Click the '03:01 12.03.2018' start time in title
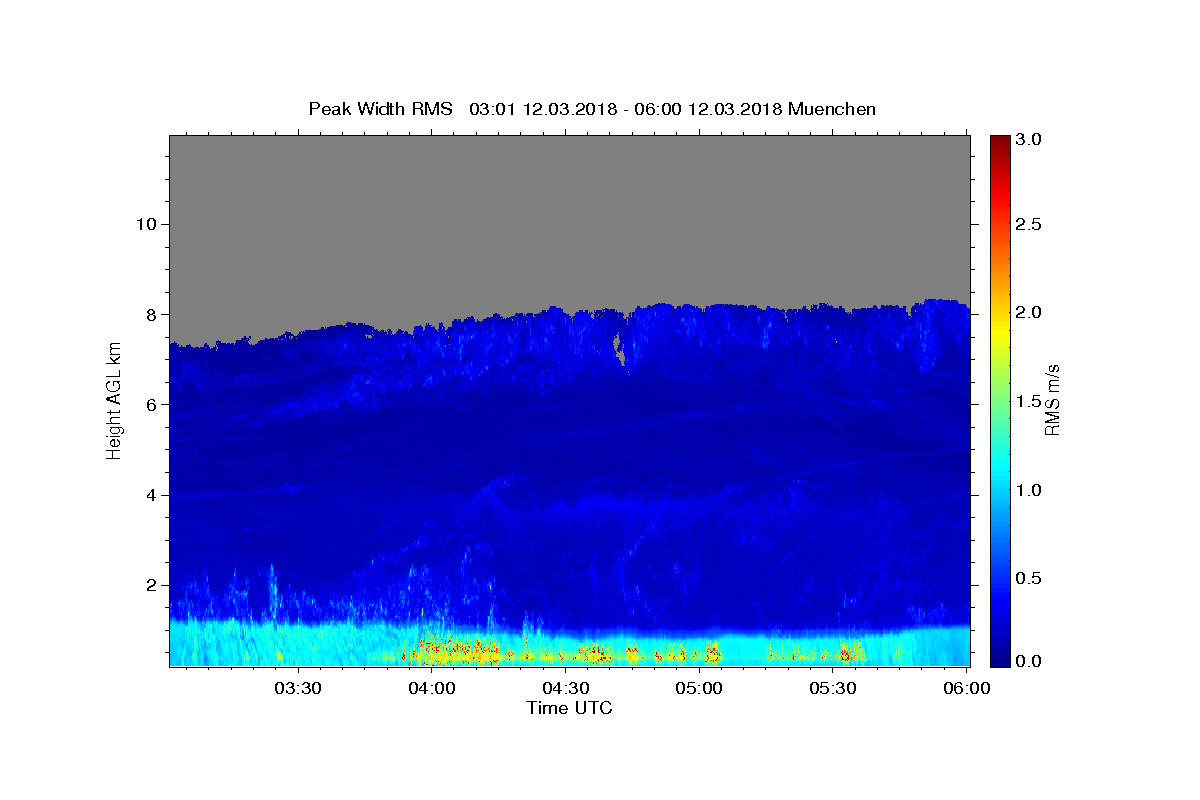Image resolution: width=1200 pixels, height=800 pixels. (543, 109)
